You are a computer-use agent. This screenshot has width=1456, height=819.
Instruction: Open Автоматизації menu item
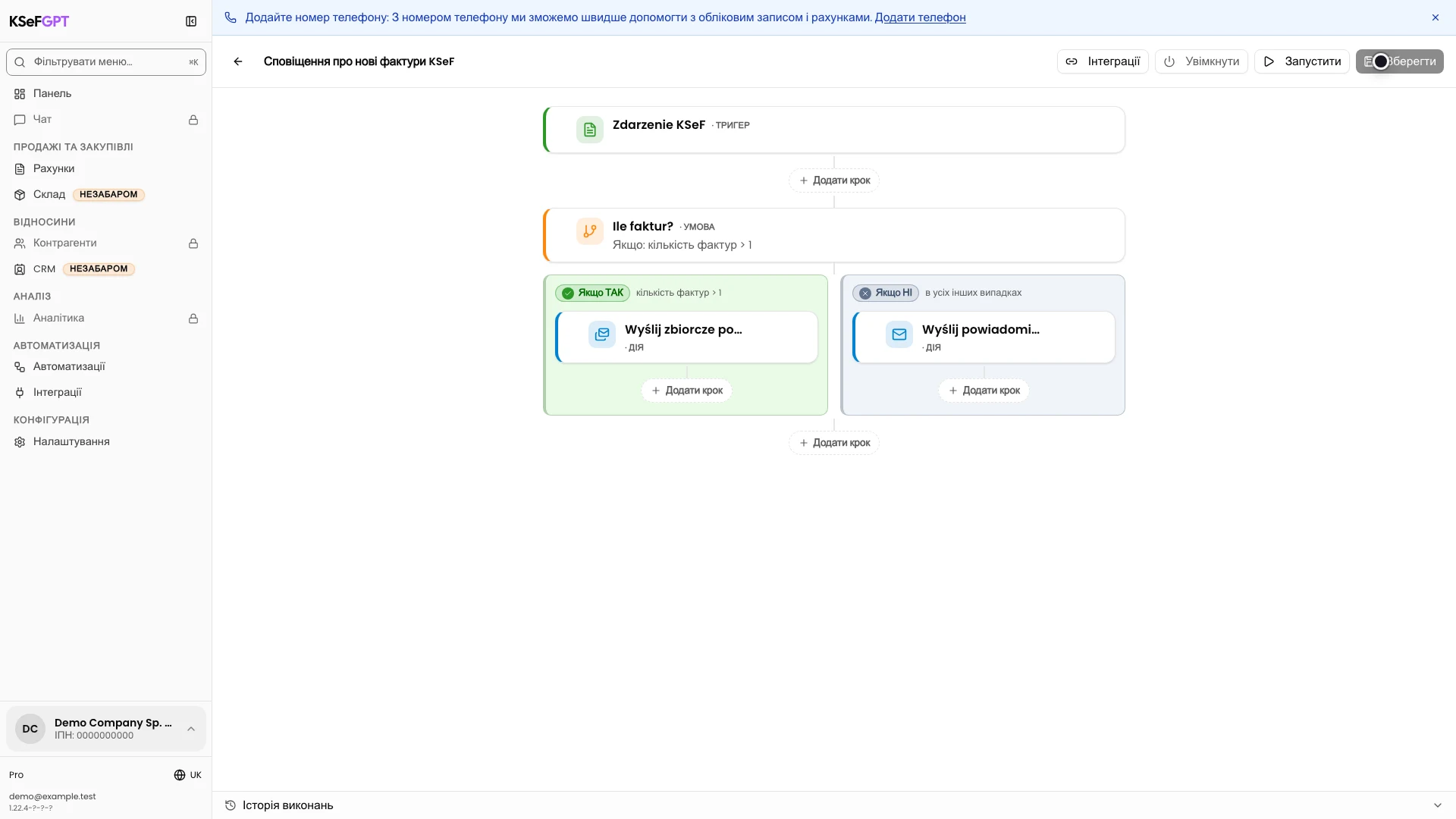pyautogui.click(x=106, y=366)
